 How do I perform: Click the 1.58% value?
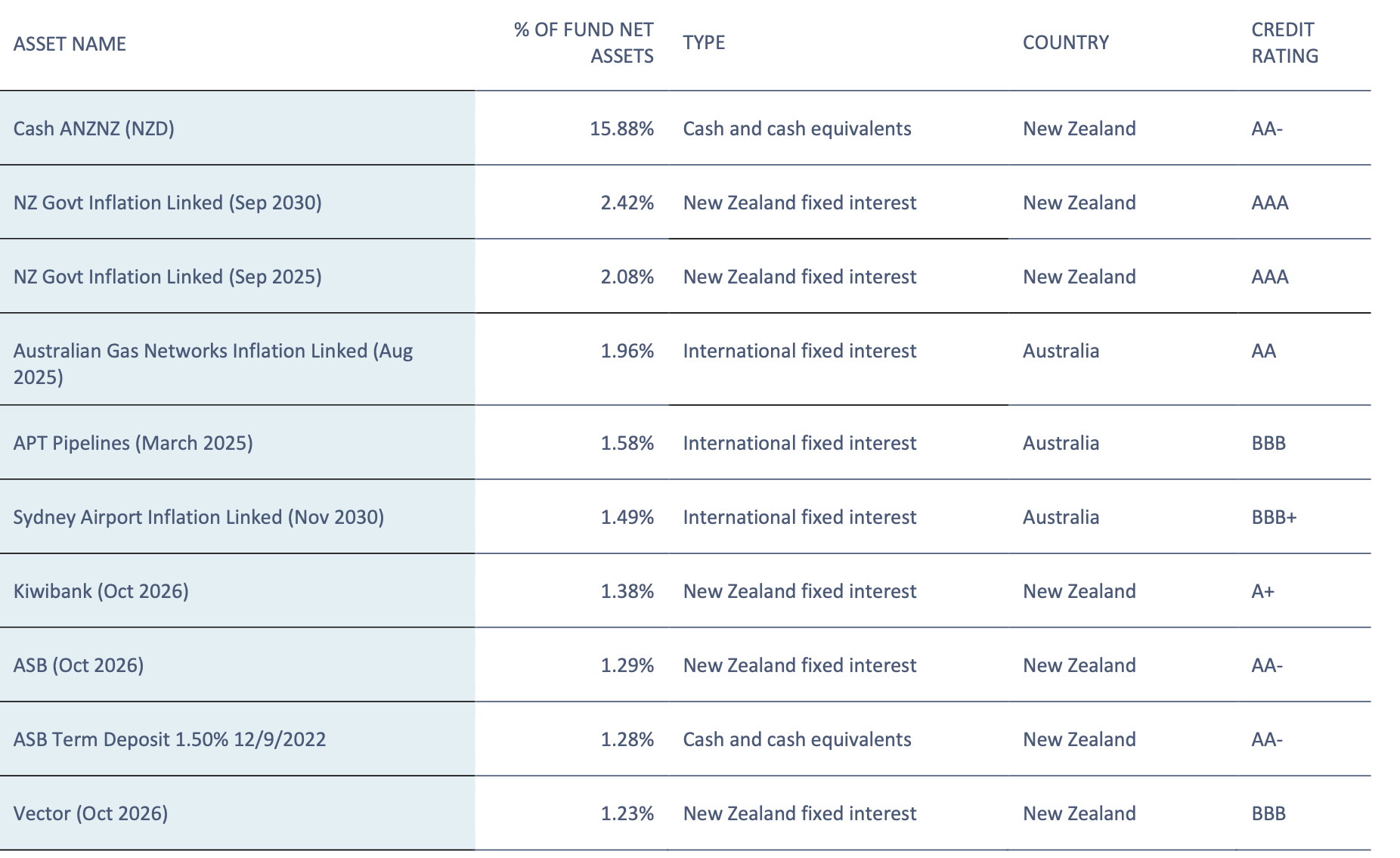(x=627, y=443)
